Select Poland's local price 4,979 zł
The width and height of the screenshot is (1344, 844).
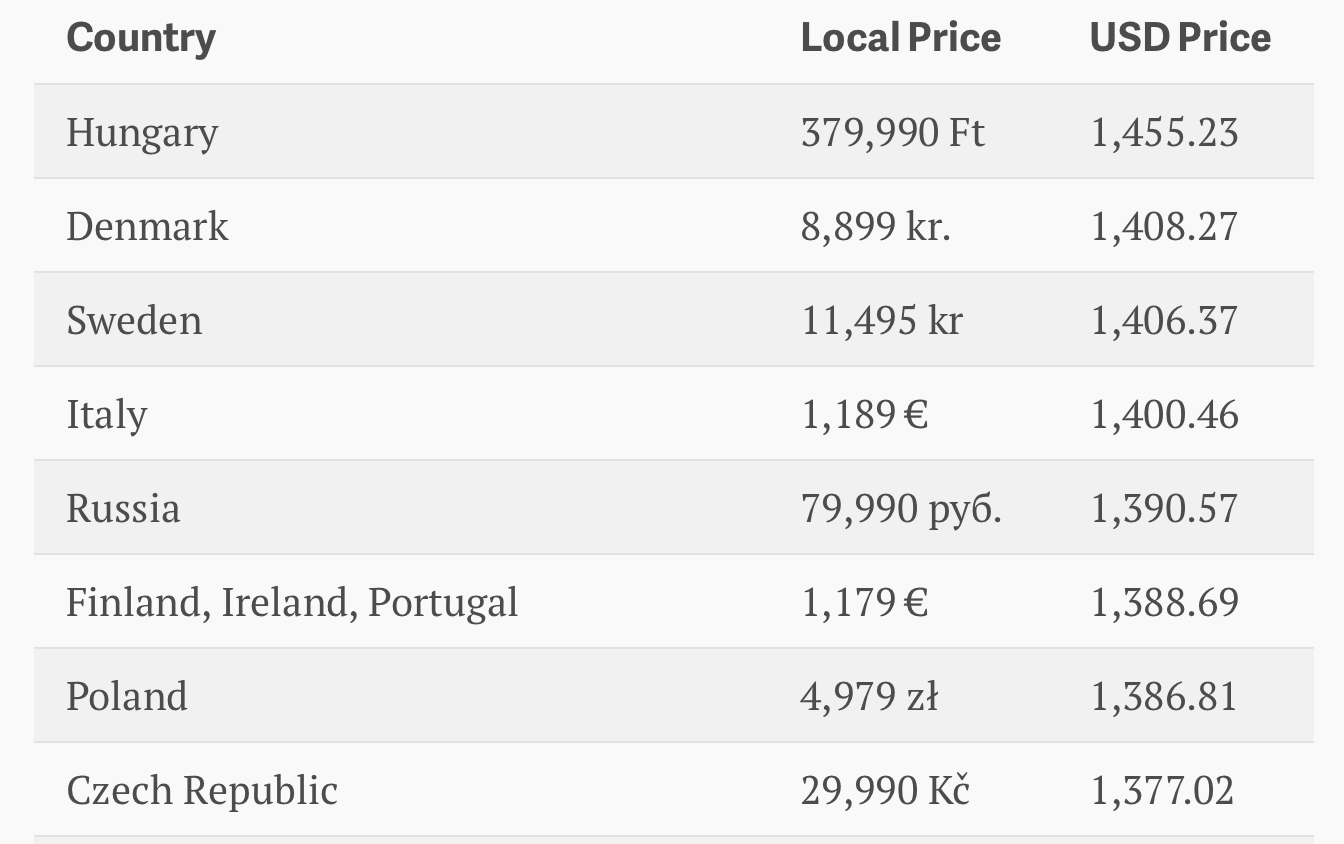[x=869, y=697]
